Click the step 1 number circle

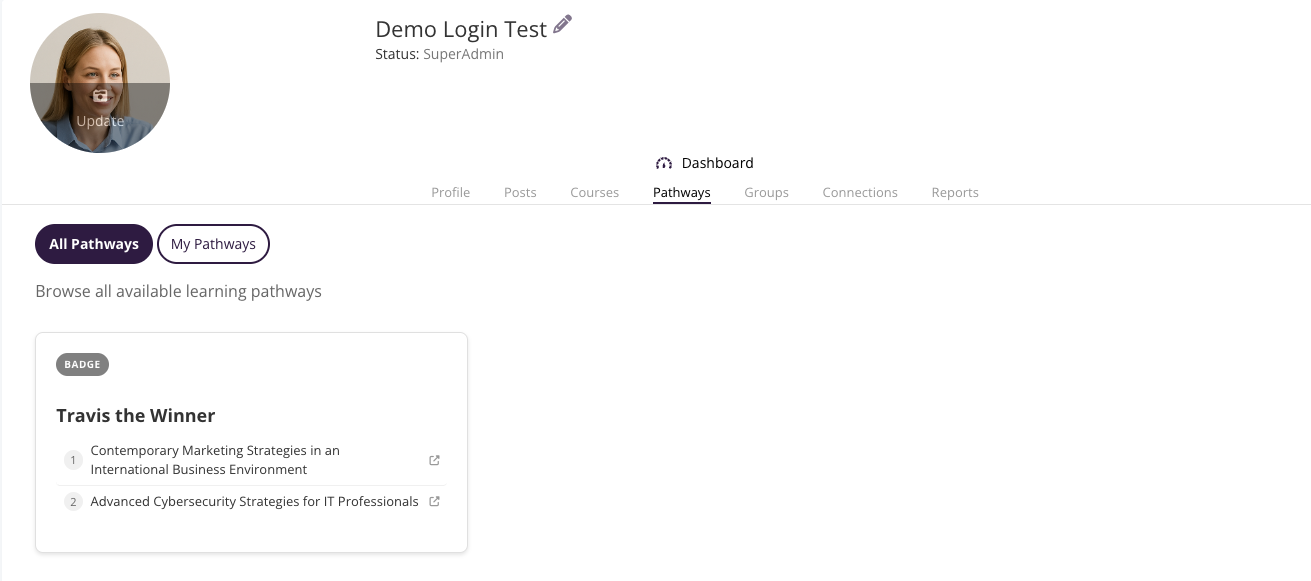73,460
